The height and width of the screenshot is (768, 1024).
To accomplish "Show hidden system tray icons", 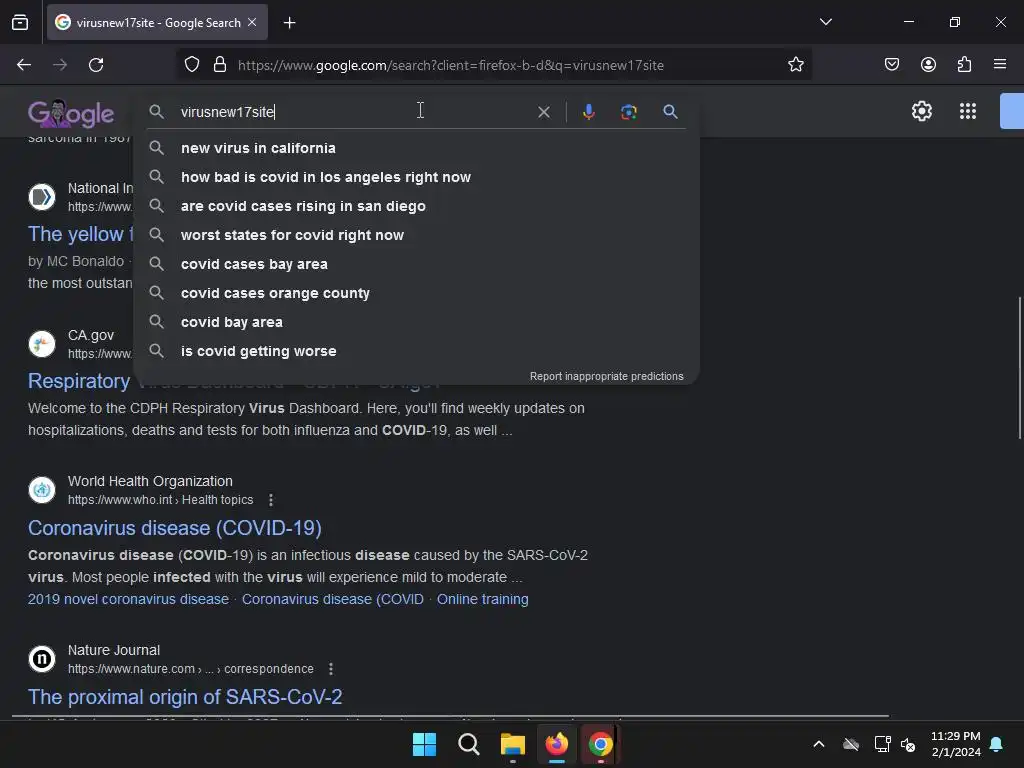I will (818, 744).
